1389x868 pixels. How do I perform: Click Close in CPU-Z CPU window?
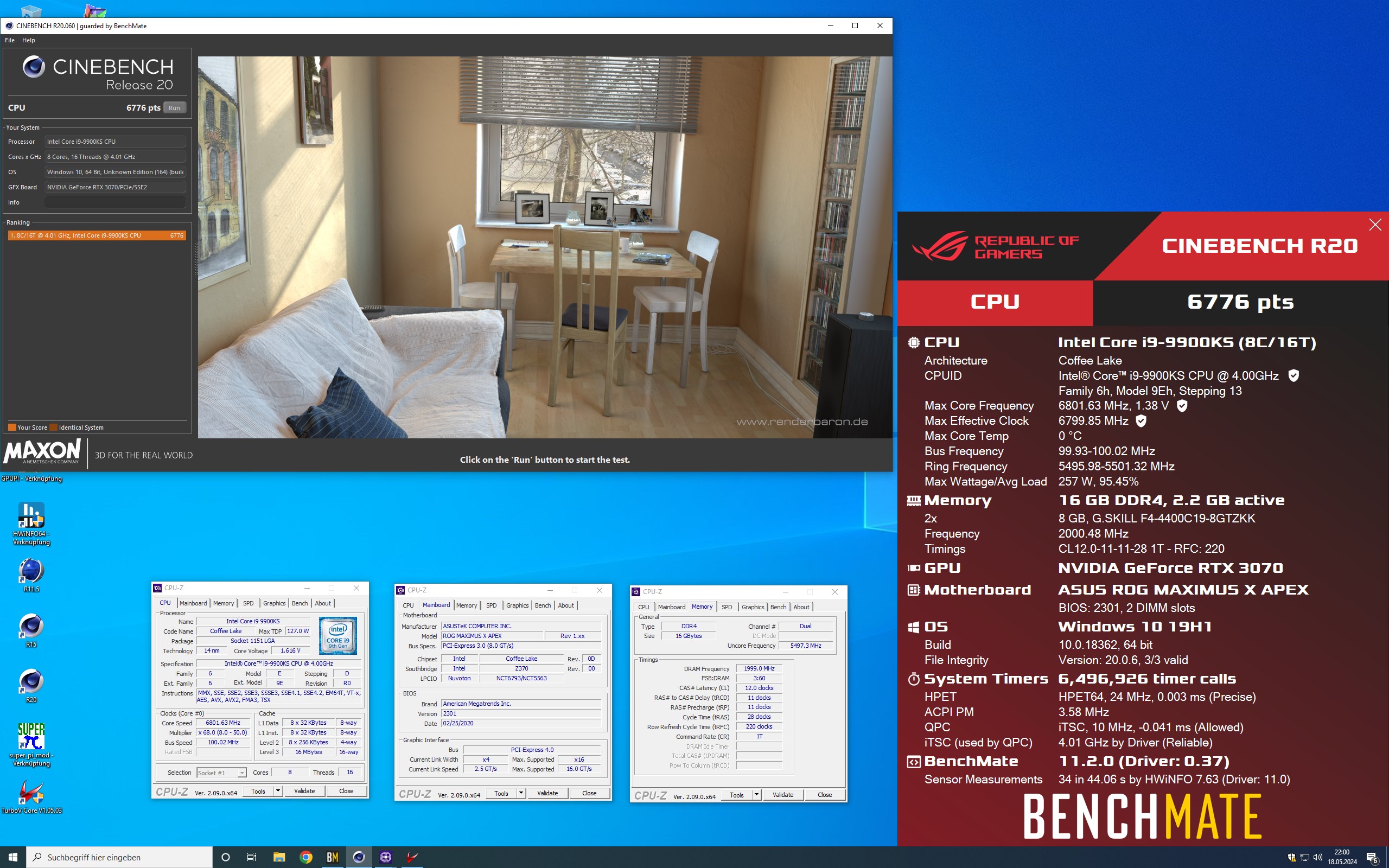346,791
